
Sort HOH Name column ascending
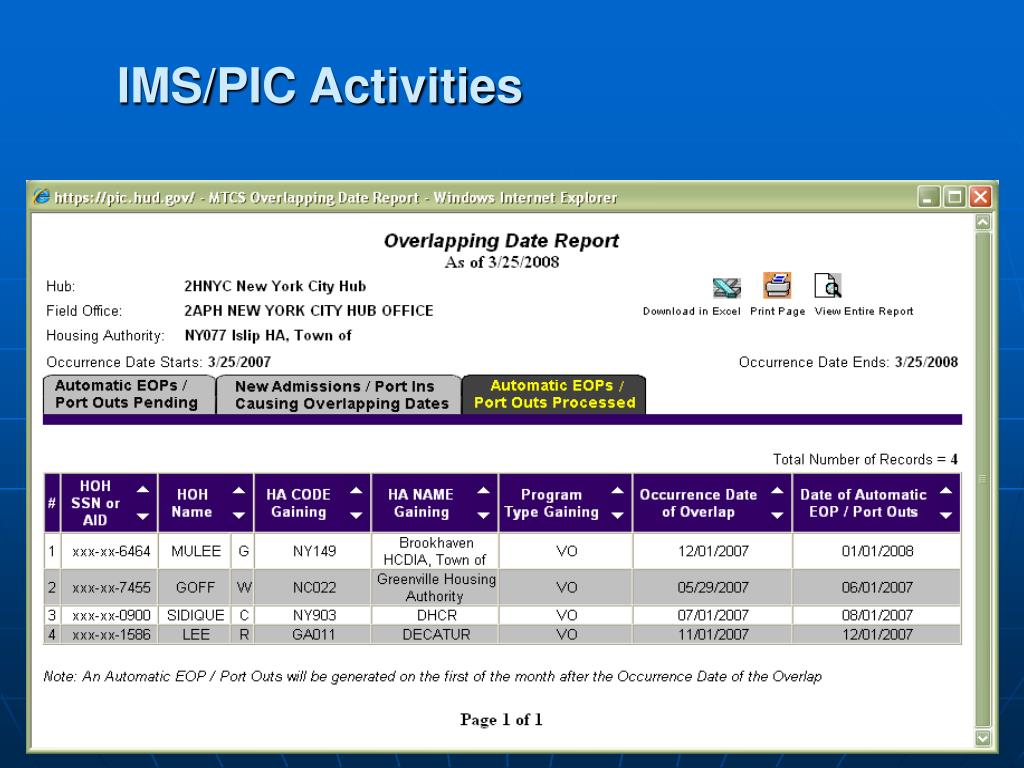(x=239, y=490)
